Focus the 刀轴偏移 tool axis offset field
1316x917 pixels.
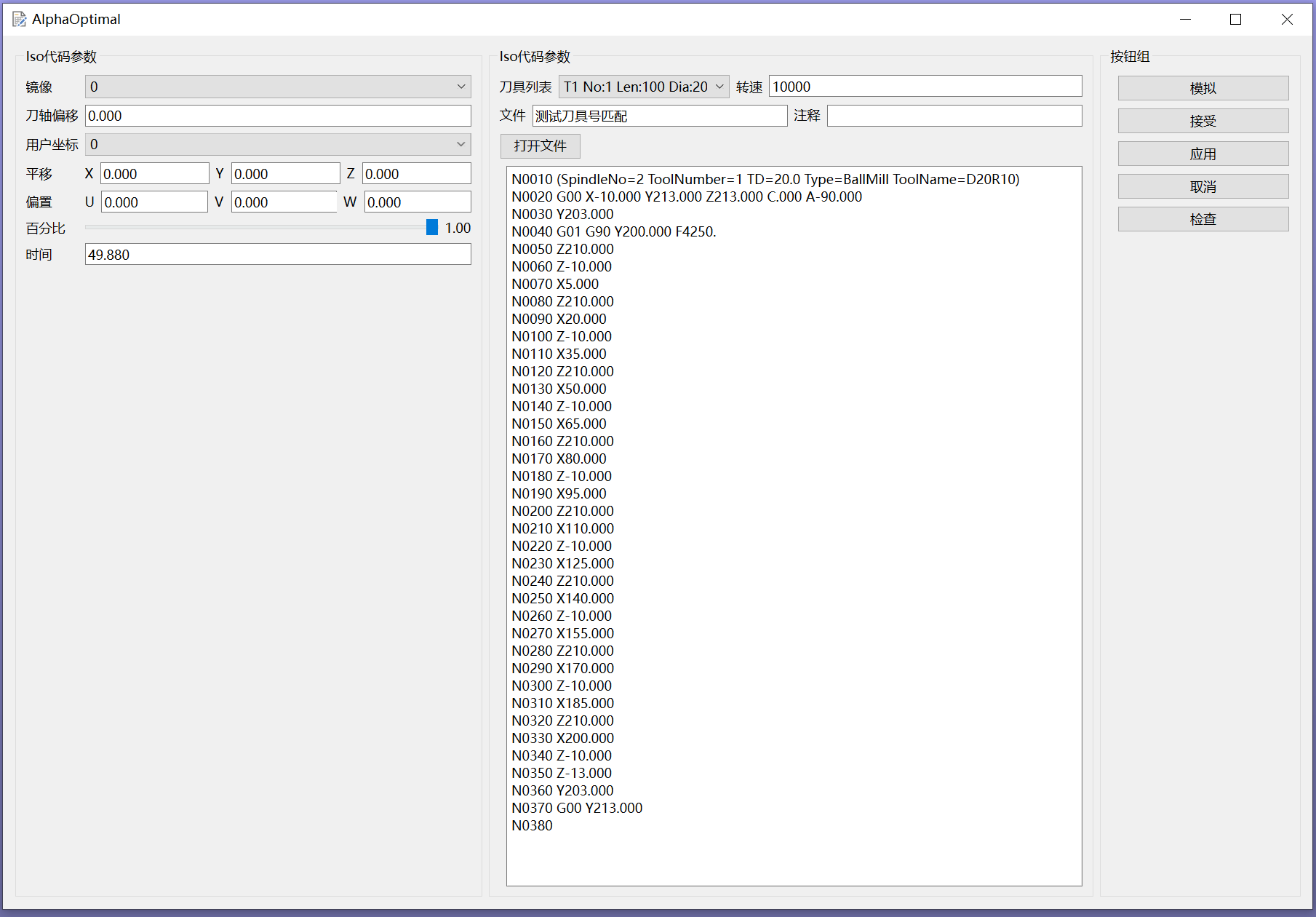pos(277,116)
